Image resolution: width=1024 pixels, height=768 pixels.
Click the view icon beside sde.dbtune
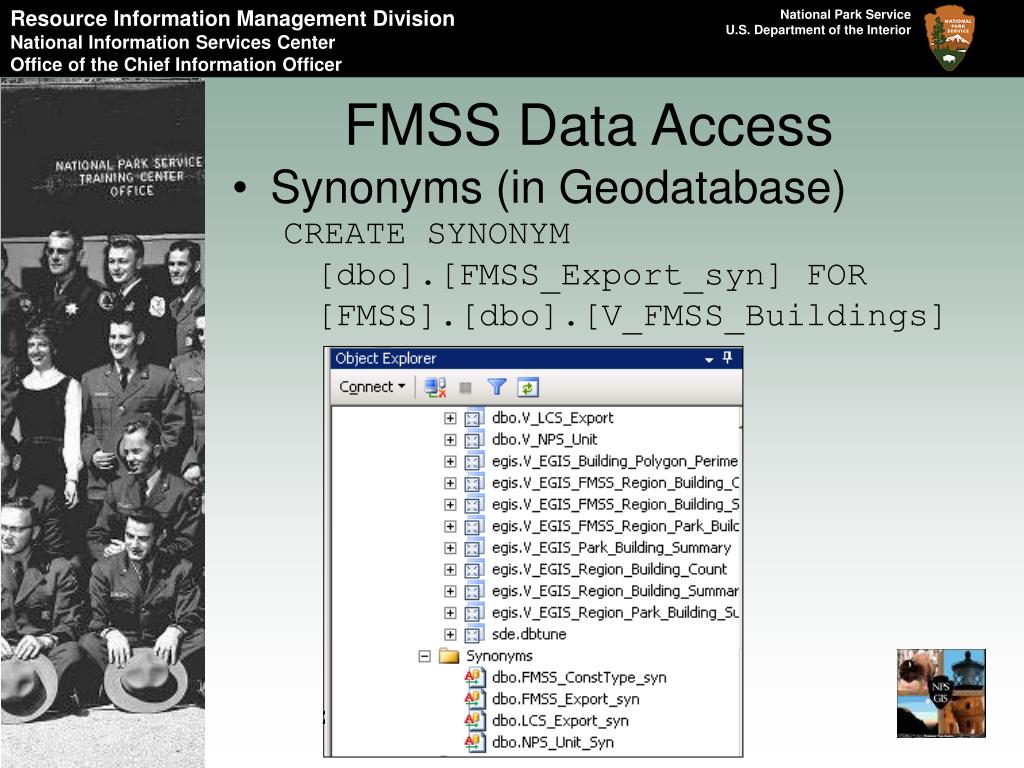click(x=473, y=634)
